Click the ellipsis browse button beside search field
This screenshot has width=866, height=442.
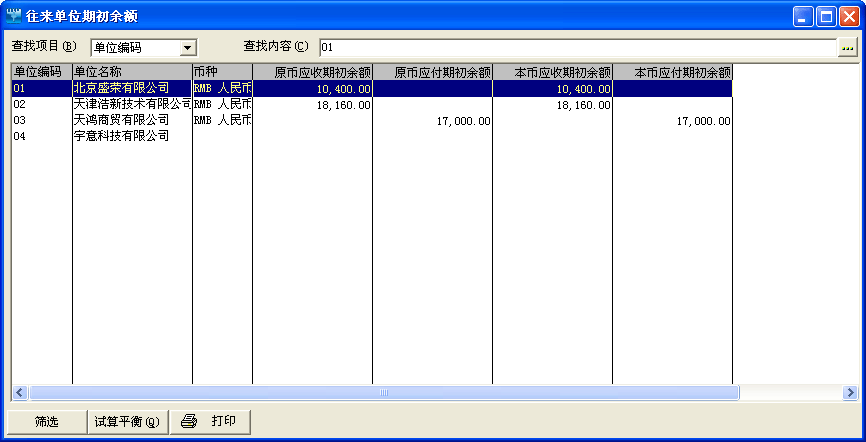(x=848, y=47)
